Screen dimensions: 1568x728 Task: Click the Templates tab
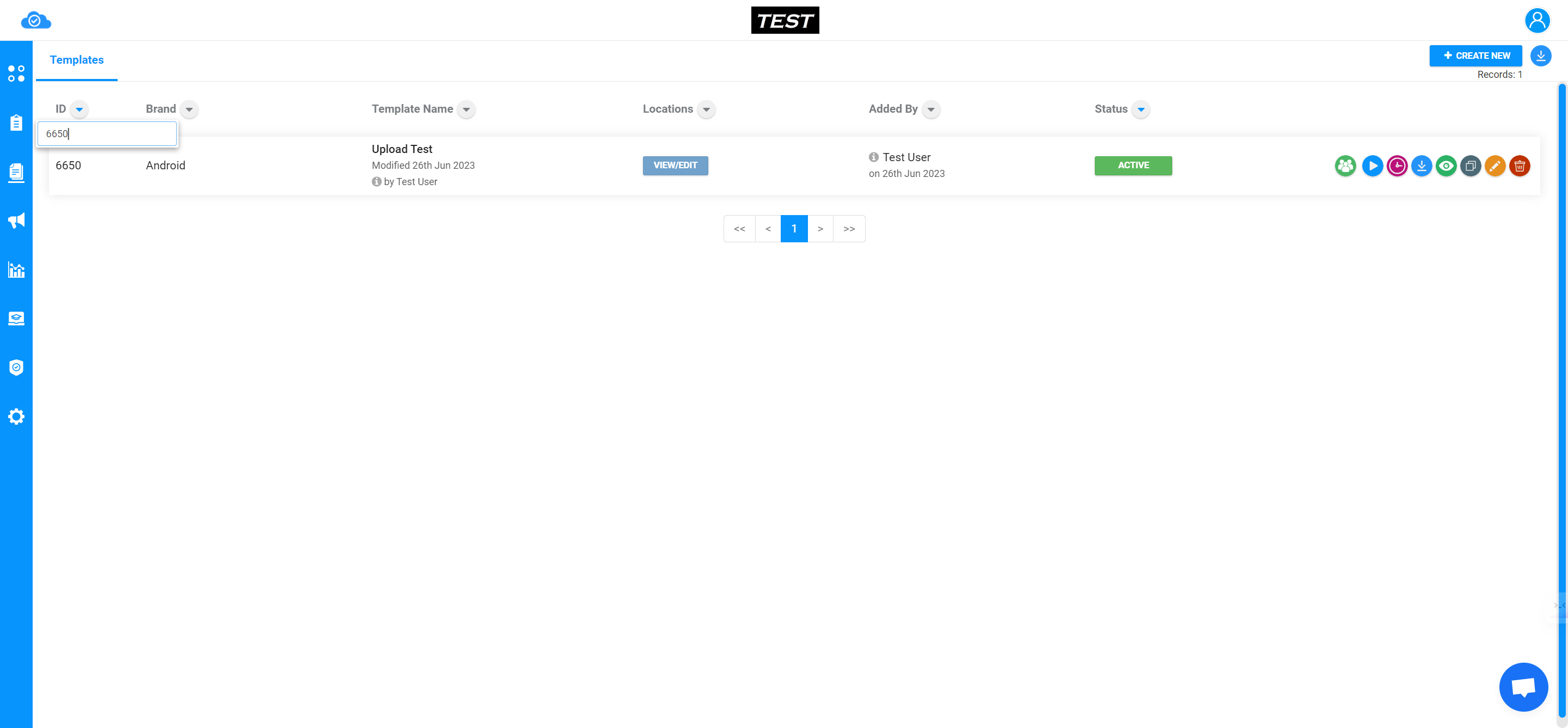point(77,60)
